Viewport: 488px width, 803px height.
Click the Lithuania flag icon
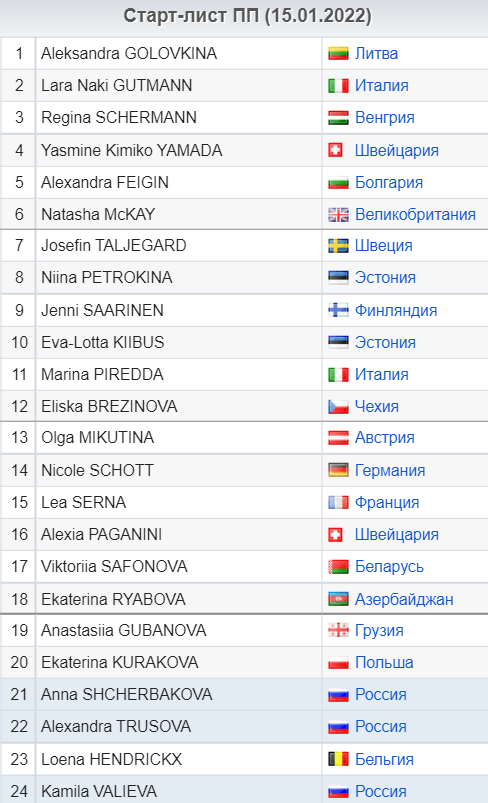tap(338, 53)
